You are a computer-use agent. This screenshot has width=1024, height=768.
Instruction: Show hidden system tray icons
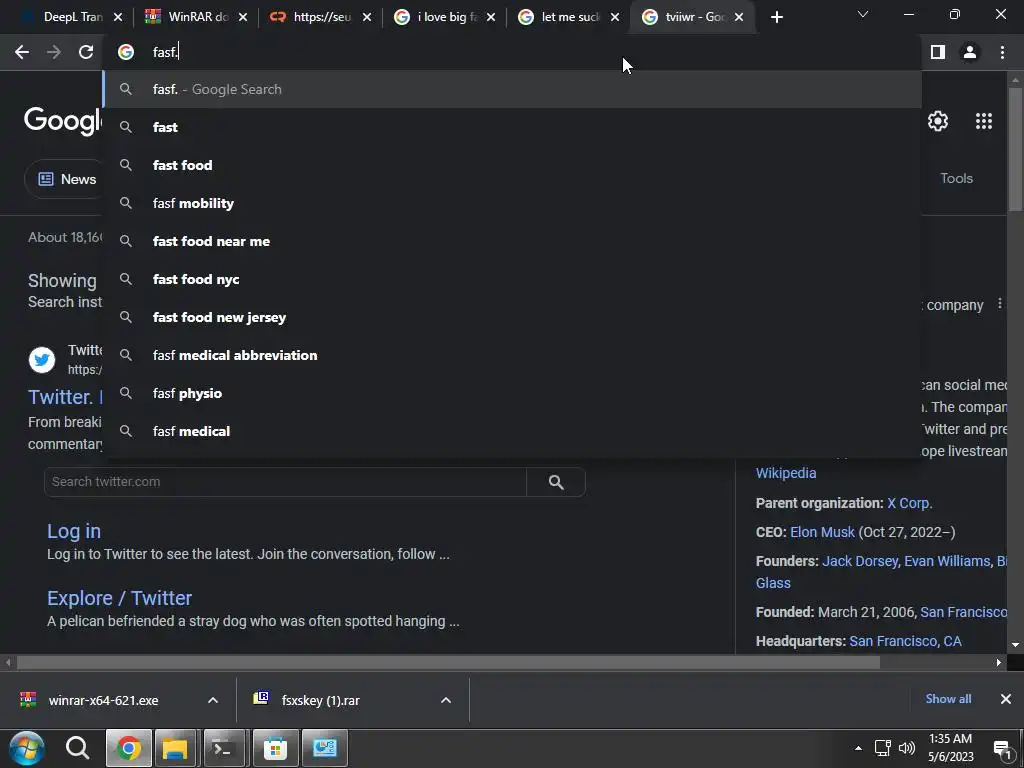(858, 748)
